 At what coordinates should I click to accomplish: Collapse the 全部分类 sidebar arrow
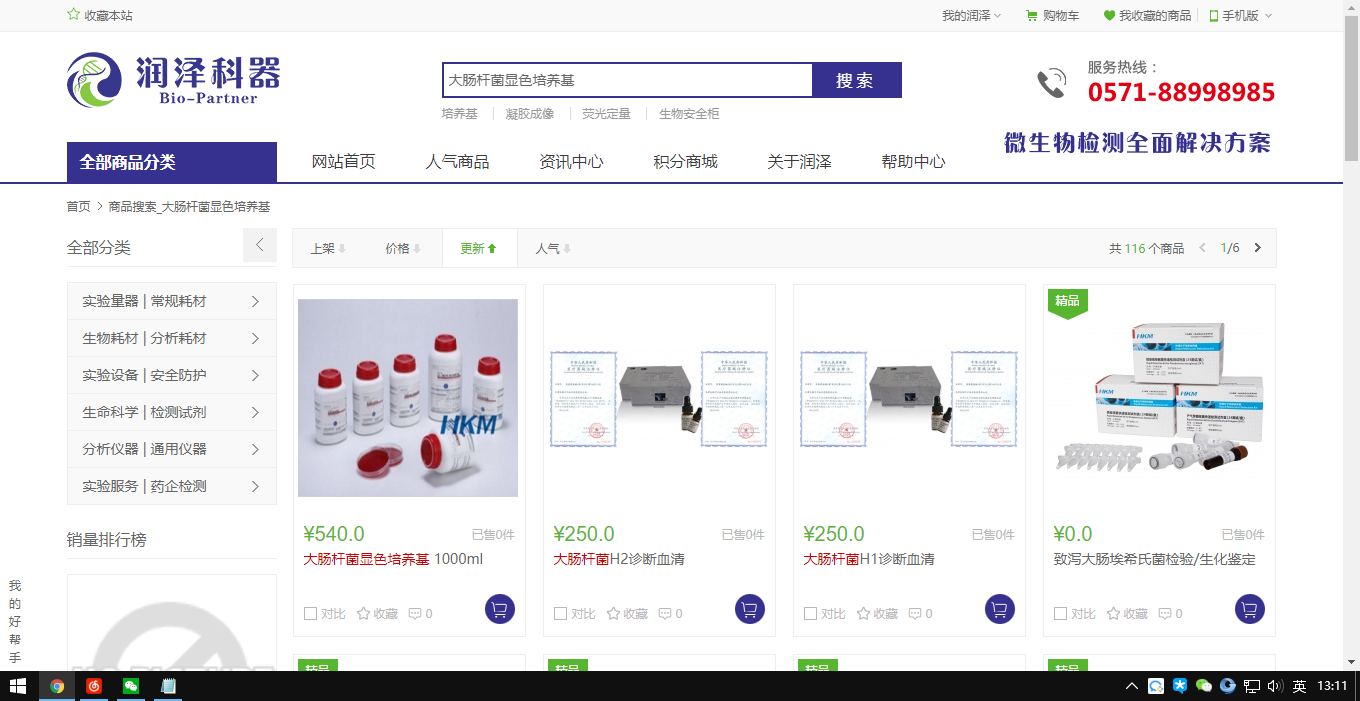(x=260, y=245)
